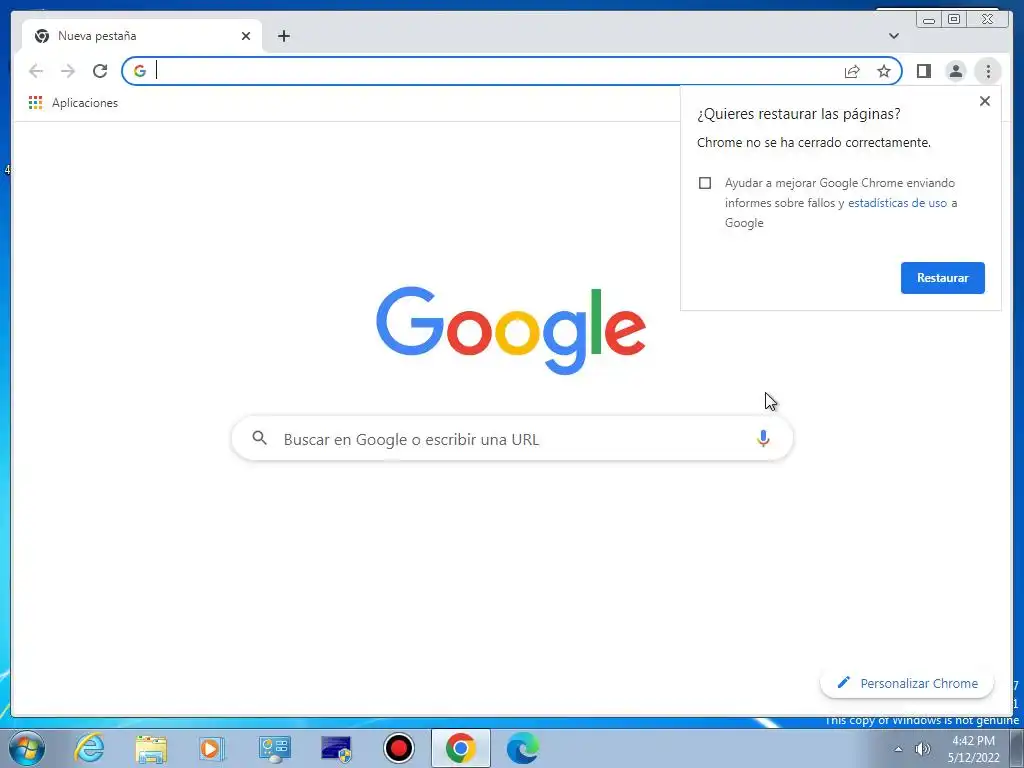Start voice search with microphone icon

pos(763,438)
